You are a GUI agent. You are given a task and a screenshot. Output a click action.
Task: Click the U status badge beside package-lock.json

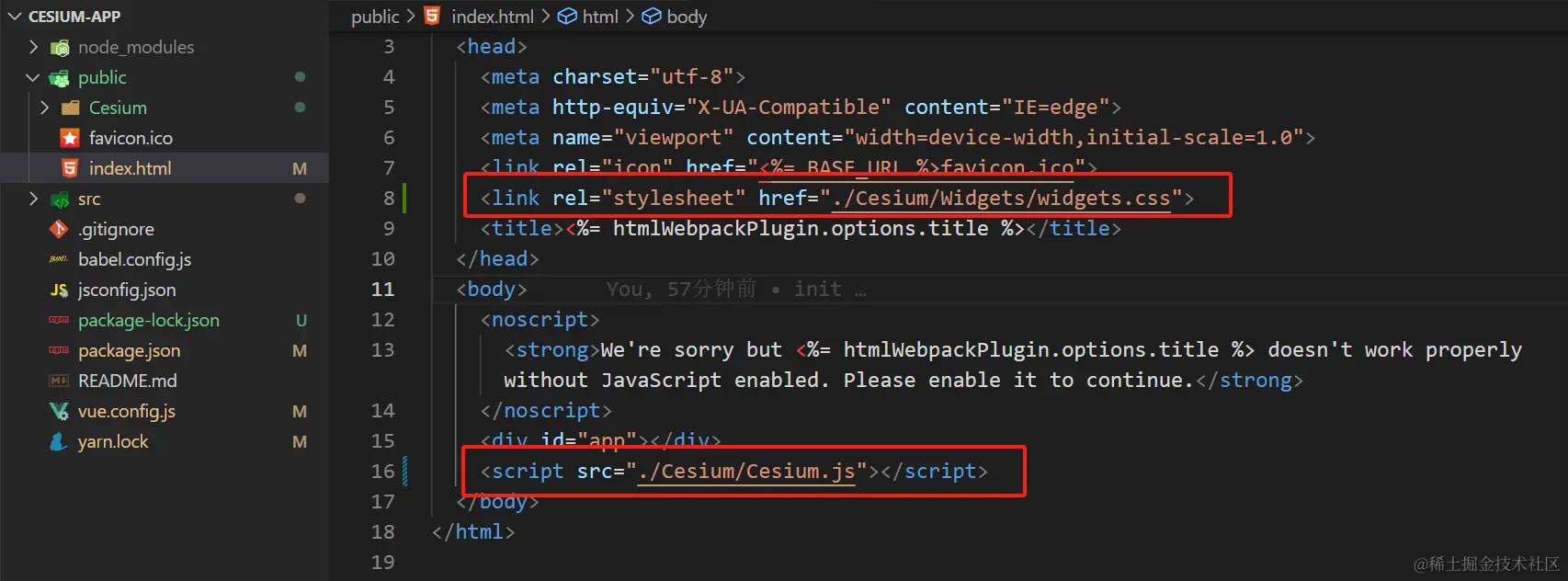301,320
